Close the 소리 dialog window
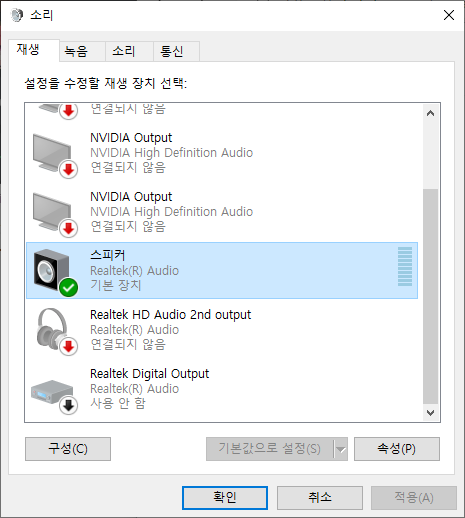The height and width of the screenshot is (518, 465). click(449, 15)
